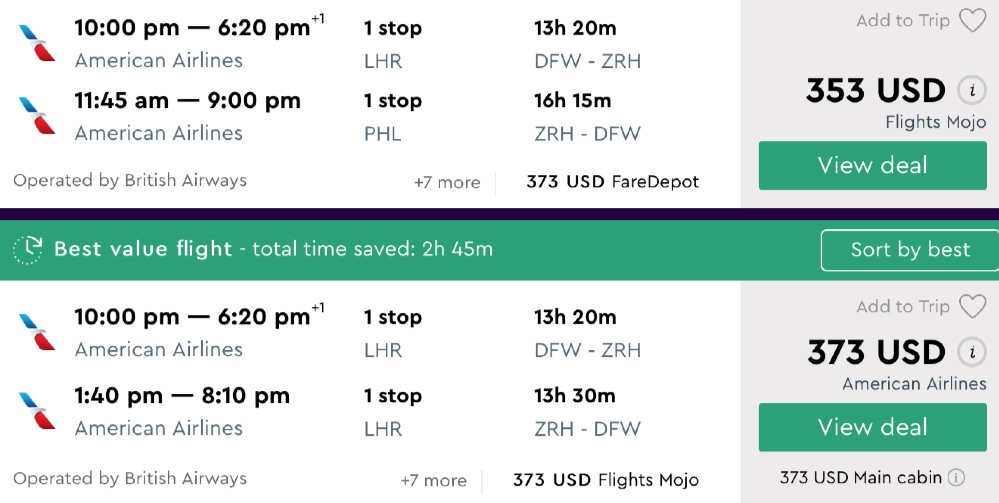This screenshot has width=999, height=503.
Task: Choose the 373 USD Main cabin option
Action: pos(861,478)
